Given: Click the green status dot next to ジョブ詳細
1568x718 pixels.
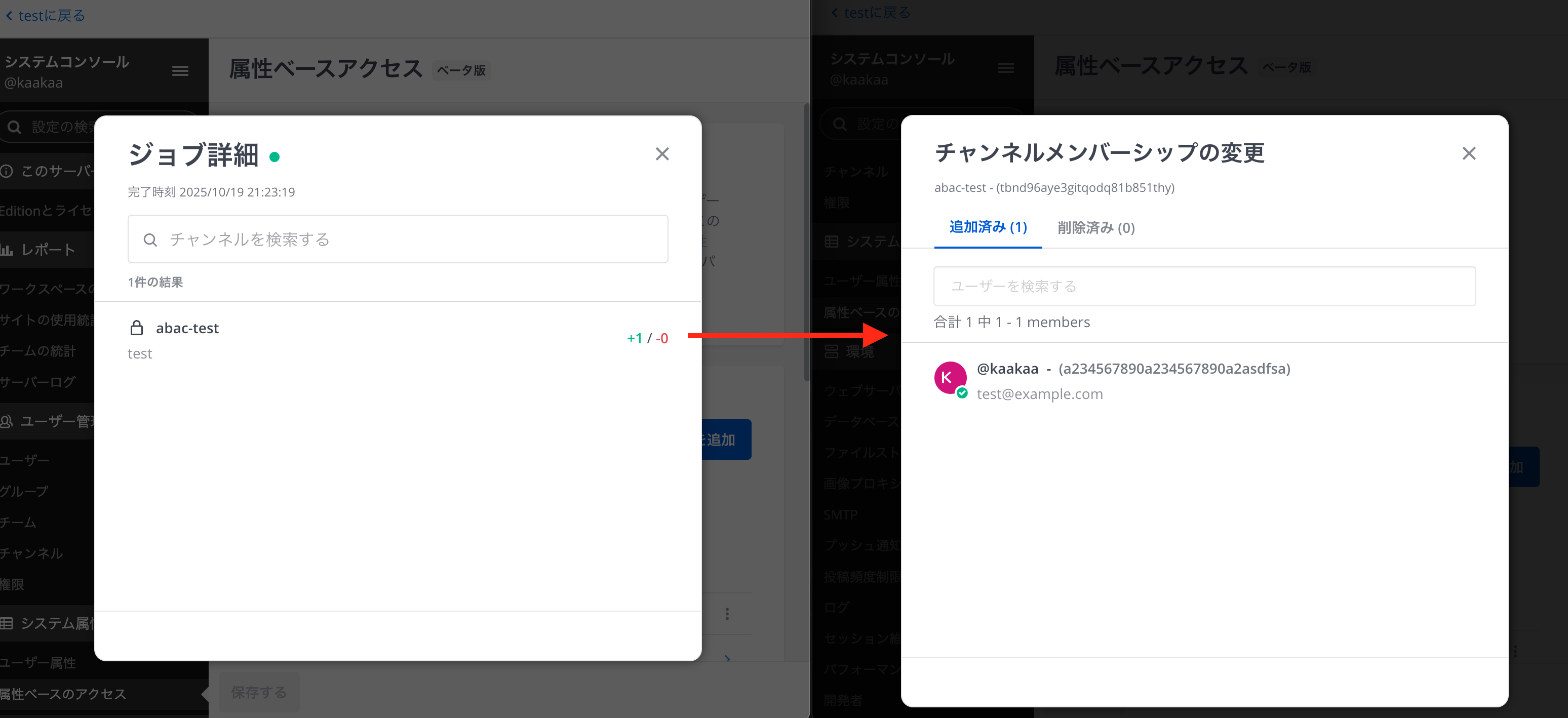Looking at the screenshot, I should click(275, 157).
